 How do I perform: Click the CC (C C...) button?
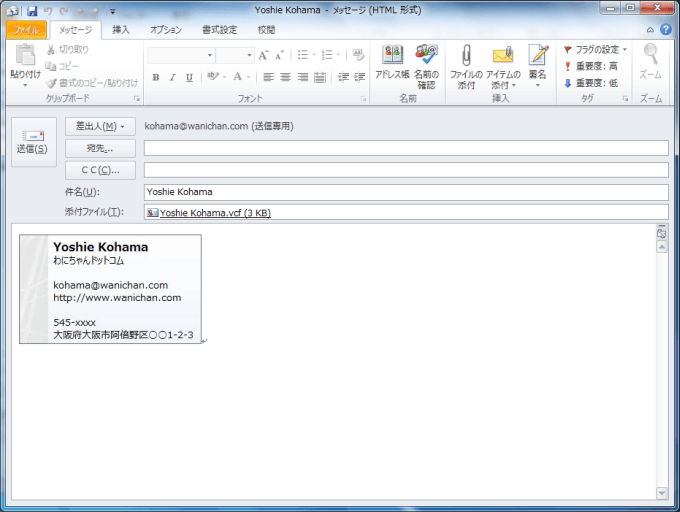[100, 170]
